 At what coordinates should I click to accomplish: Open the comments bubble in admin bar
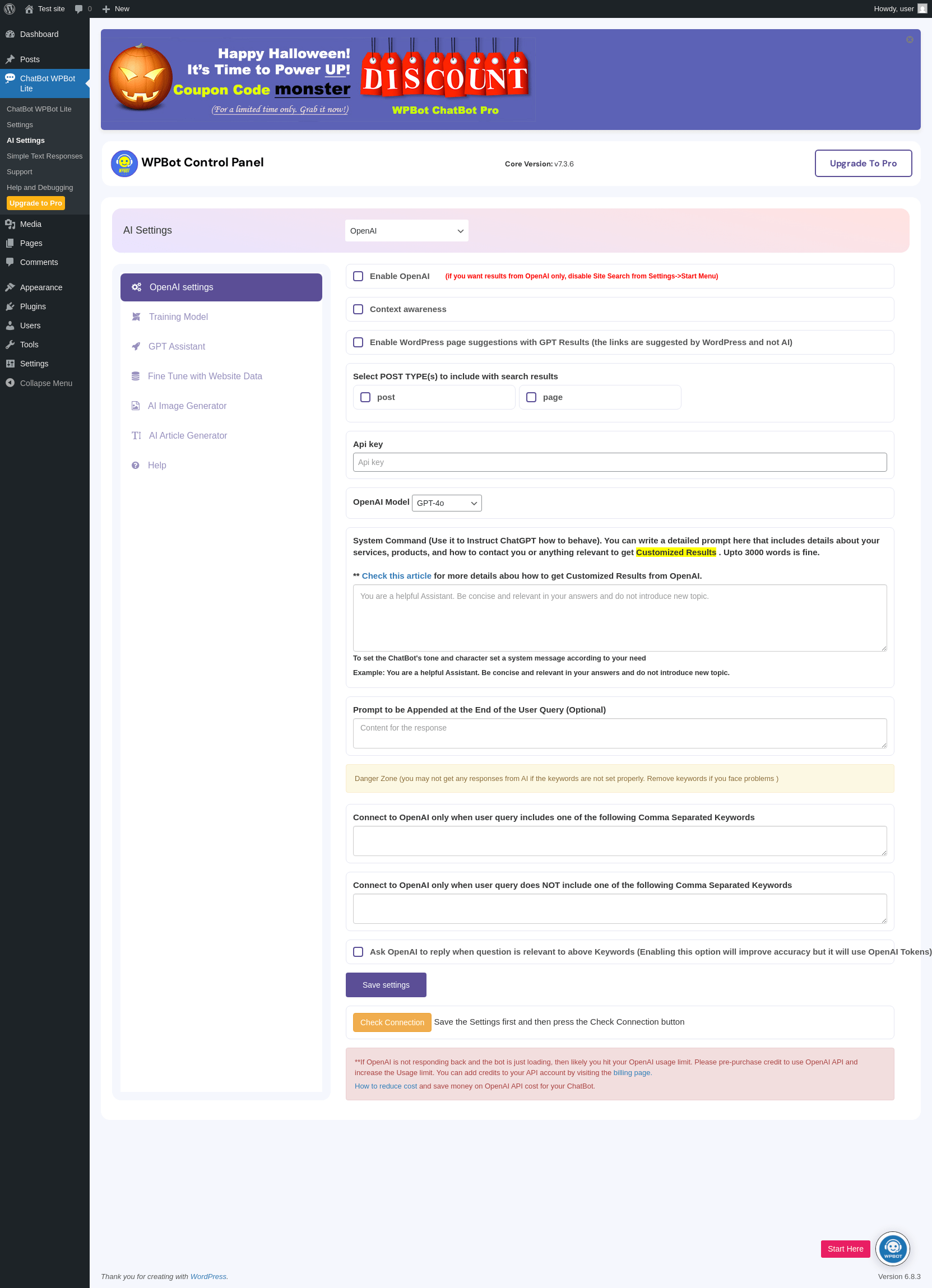click(79, 8)
